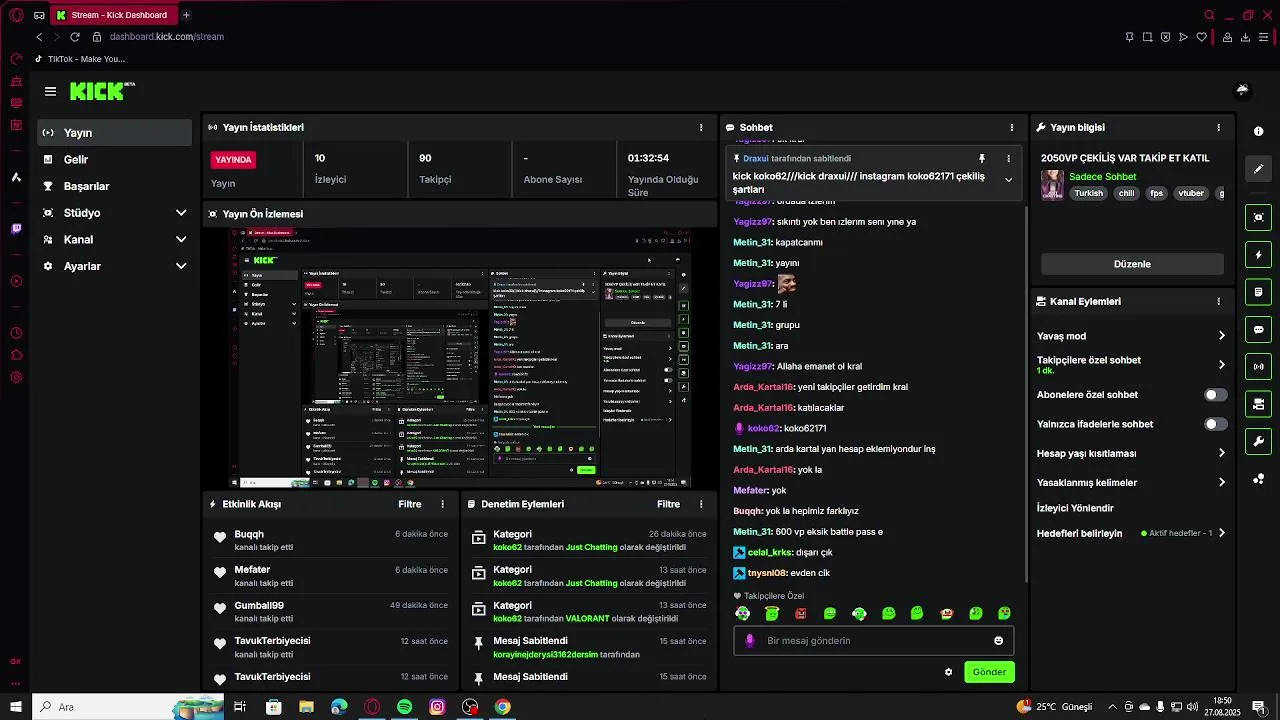The image size is (1280, 720).
Task: Click chat panel scrollbar
Action: point(1026,395)
